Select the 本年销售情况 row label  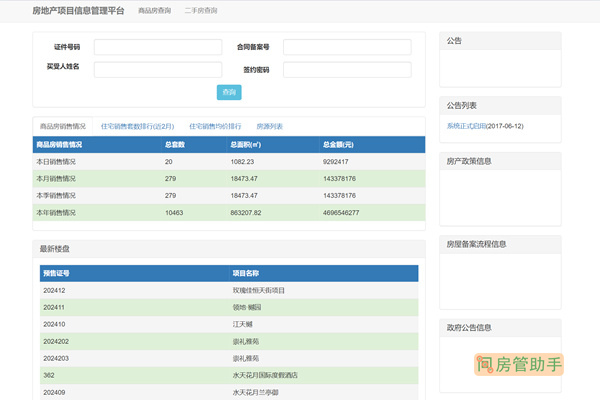56,213
